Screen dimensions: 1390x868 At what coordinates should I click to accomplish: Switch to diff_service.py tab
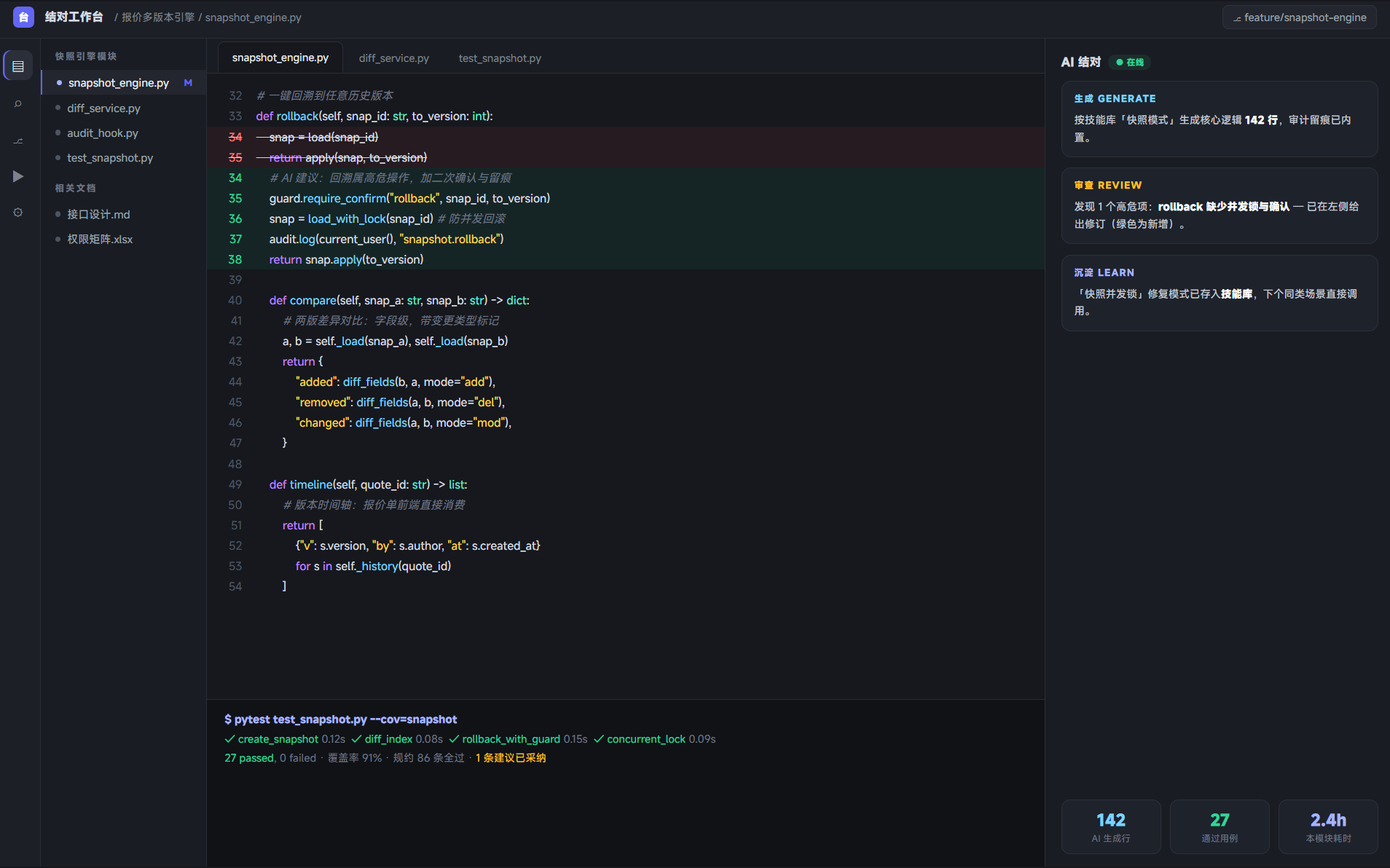pos(394,58)
